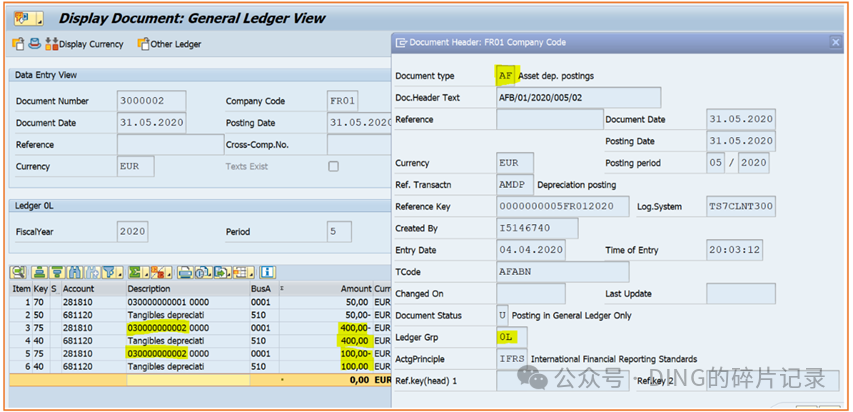
Task: Click Currency field in Data Entry View
Action: tap(135, 167)
